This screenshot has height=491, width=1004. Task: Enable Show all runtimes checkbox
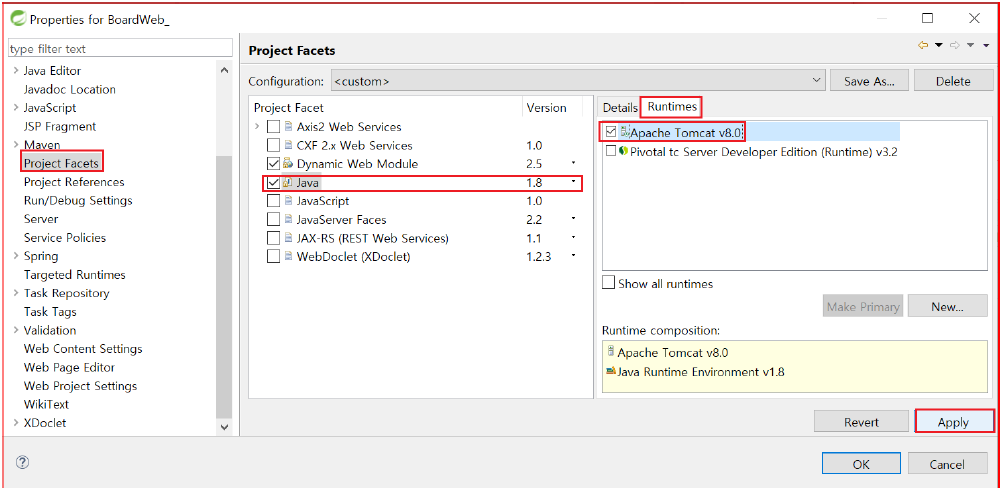tap(608, 283)
